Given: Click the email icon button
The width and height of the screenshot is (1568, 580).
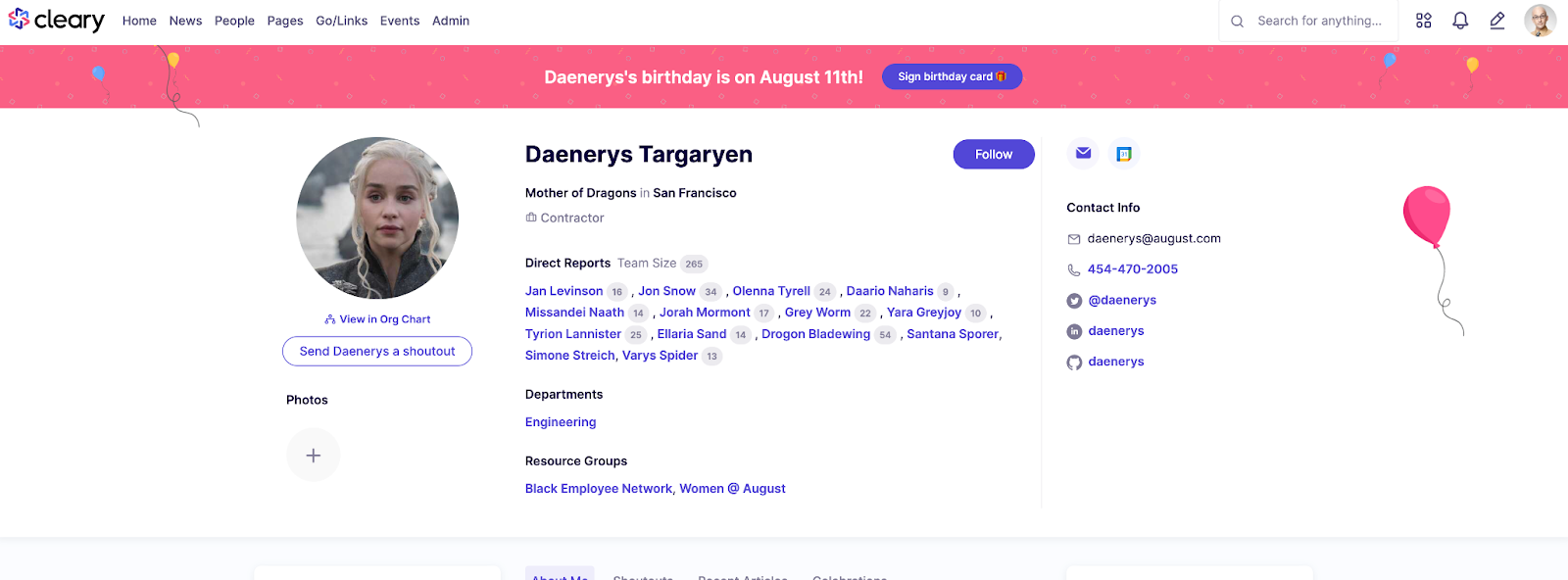Looking at the screenshot, I should (x=1083, y=154).
